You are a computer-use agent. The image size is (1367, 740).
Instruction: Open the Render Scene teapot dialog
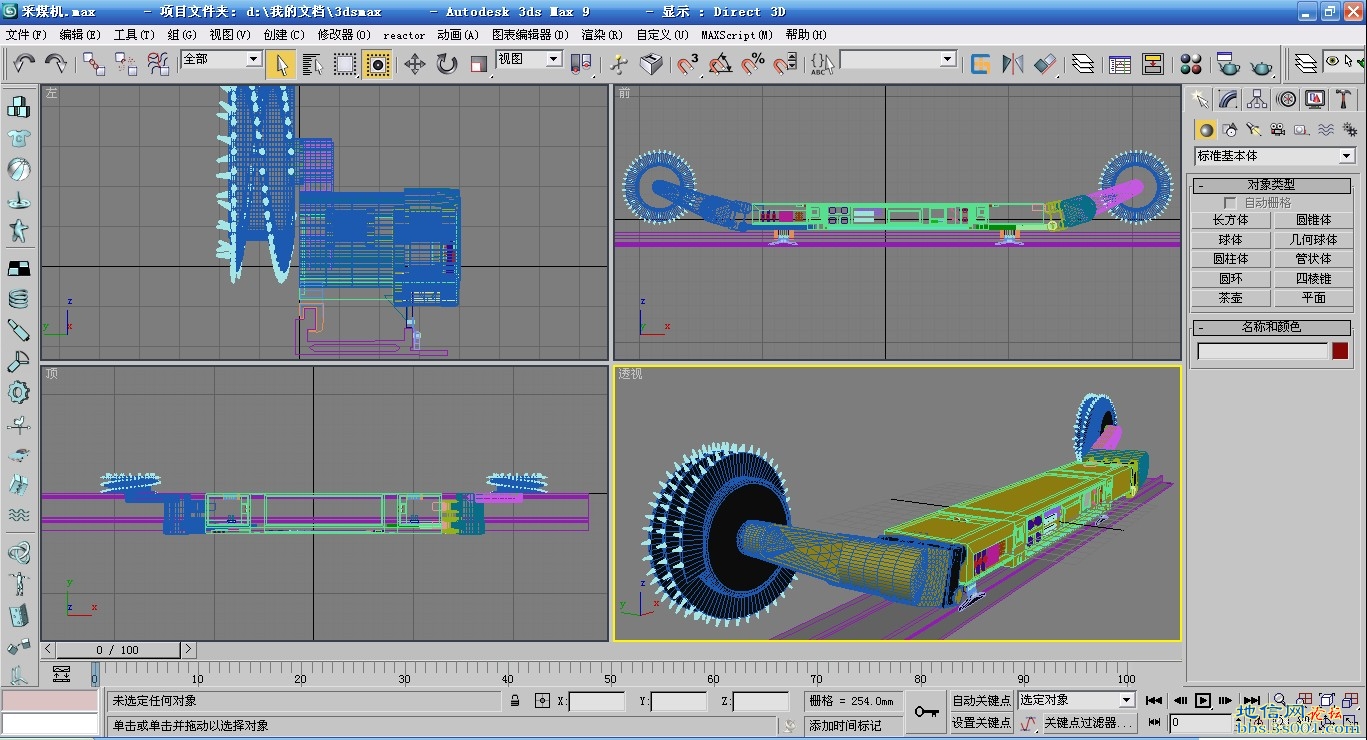(1229, 64)
